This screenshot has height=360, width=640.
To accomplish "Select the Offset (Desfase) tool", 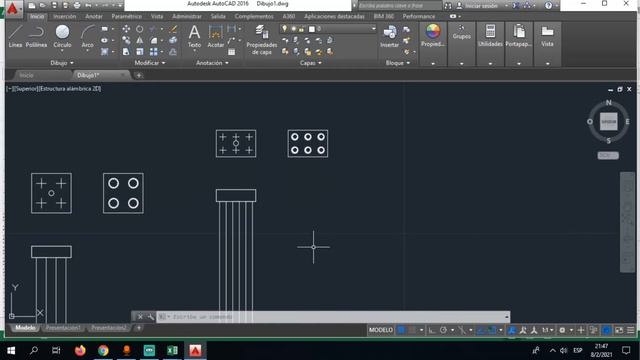I will point(173,52).
